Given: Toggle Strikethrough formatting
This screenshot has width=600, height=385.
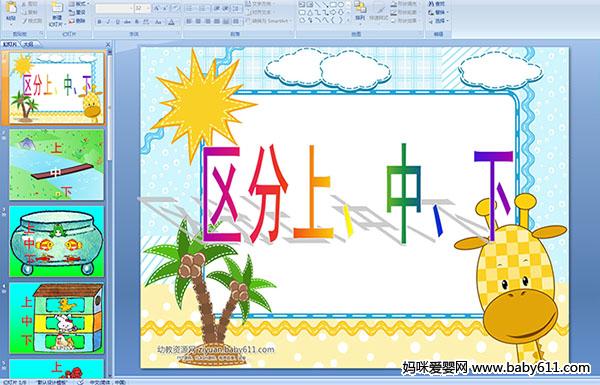Looking at the screenshot, I should click(127, 22).
